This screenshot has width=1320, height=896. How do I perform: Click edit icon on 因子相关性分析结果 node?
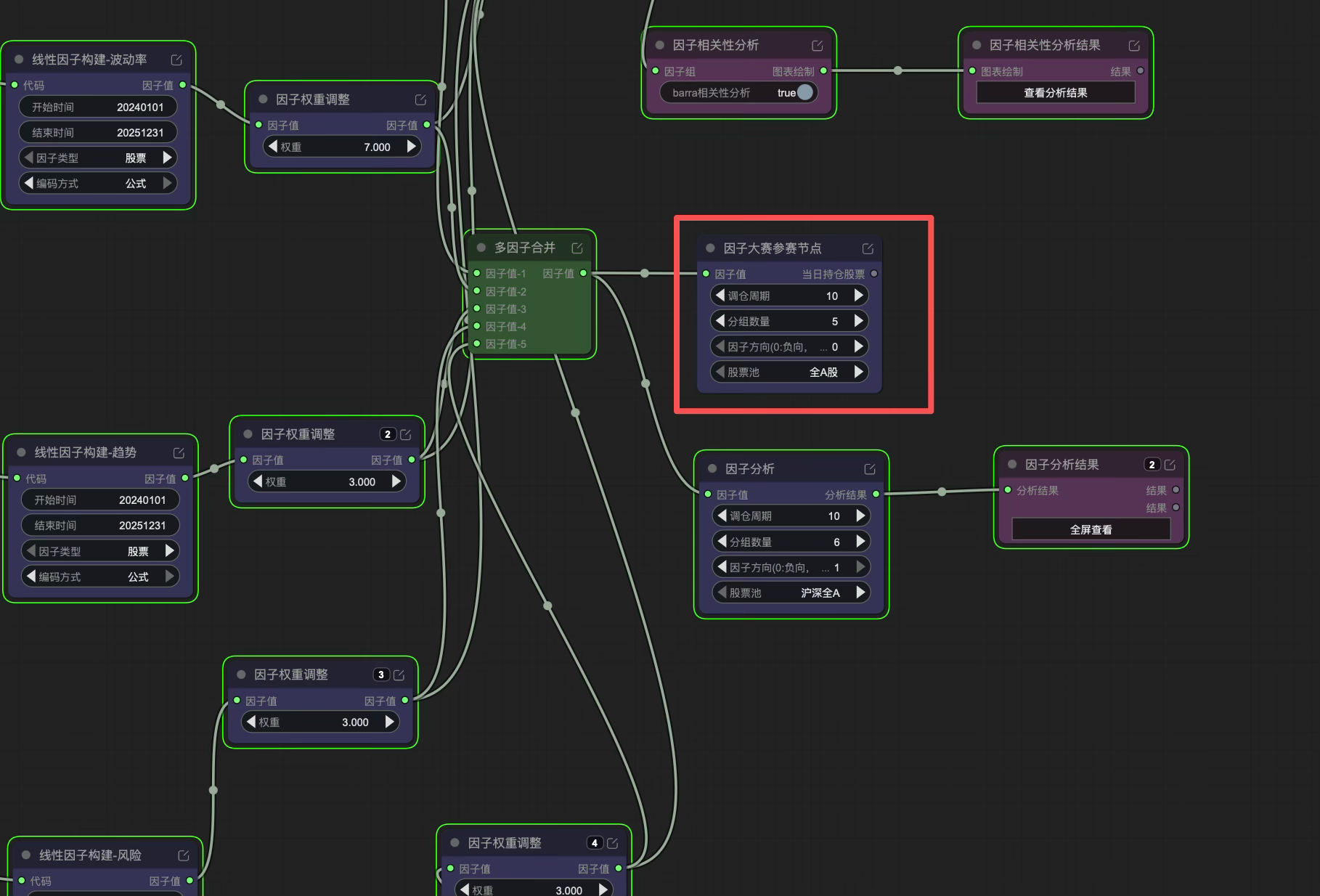[x=1134, y=45]
